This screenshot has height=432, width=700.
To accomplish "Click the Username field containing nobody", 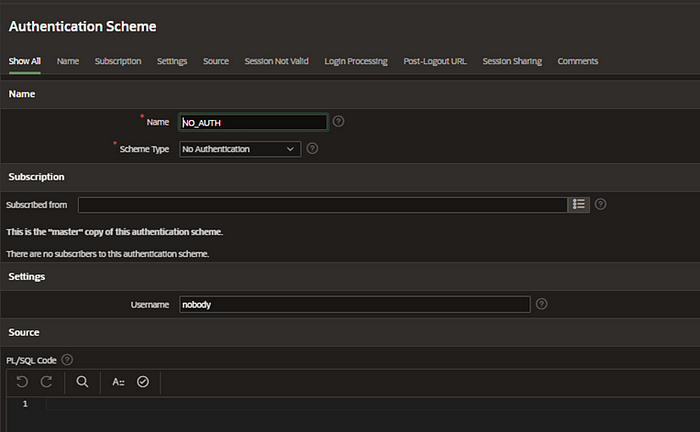I will (x=355, y=304).
